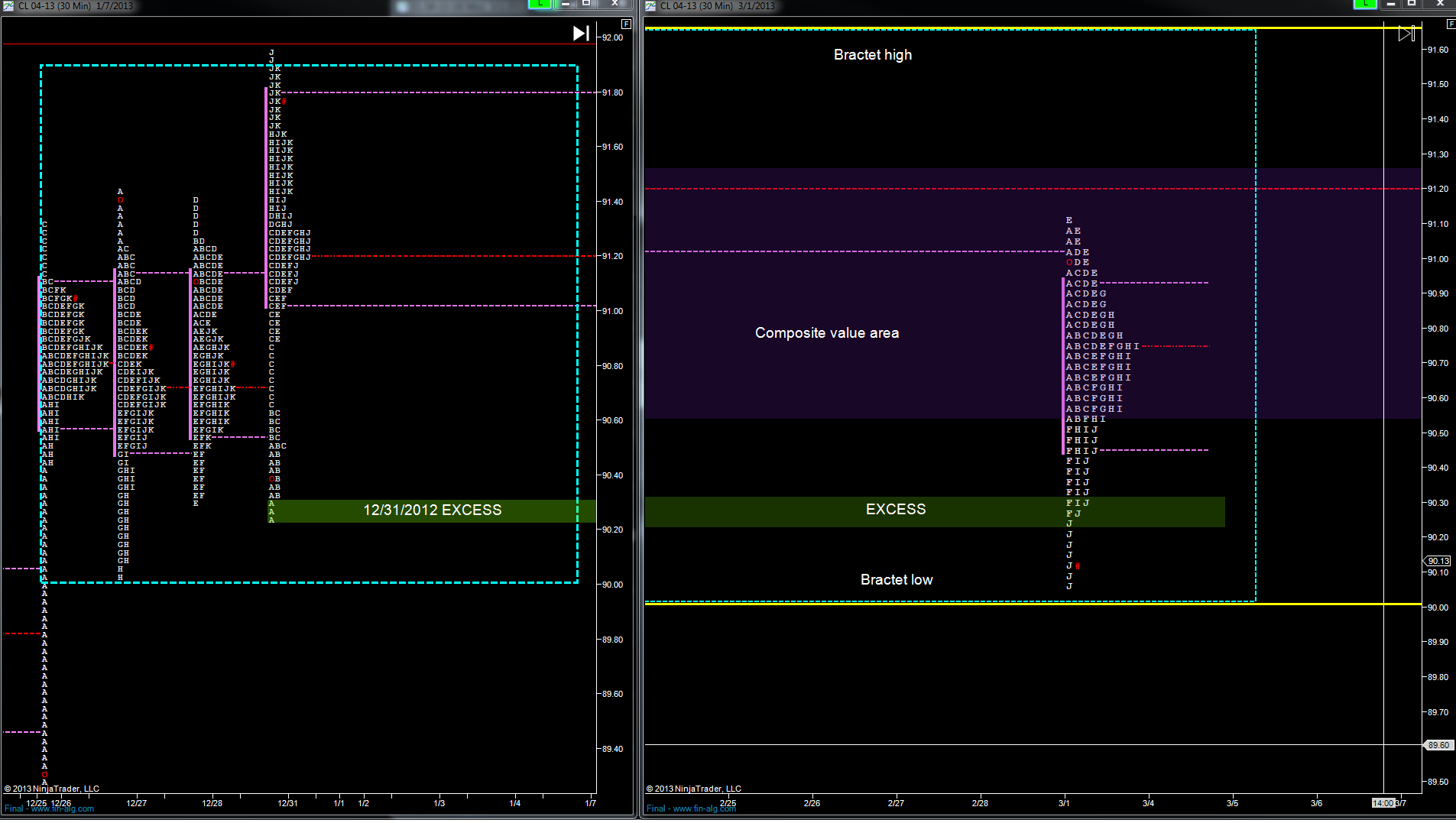Click the 90.20 price label on left chart axis

[x=613, y=530]
